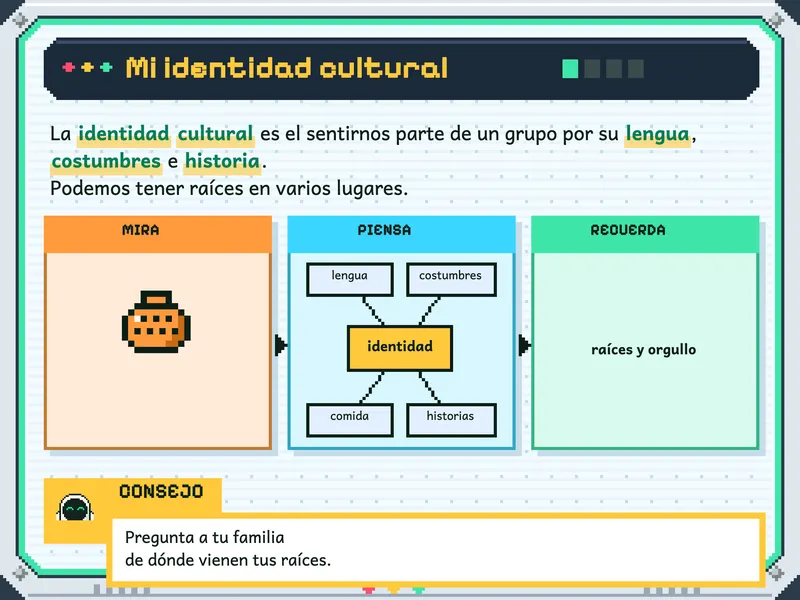Image resolution: width=800 pixels, height=600 pixels.
Task: Click the highlighted word 'costumbres' in the sentence
Action: pos(106,161)
